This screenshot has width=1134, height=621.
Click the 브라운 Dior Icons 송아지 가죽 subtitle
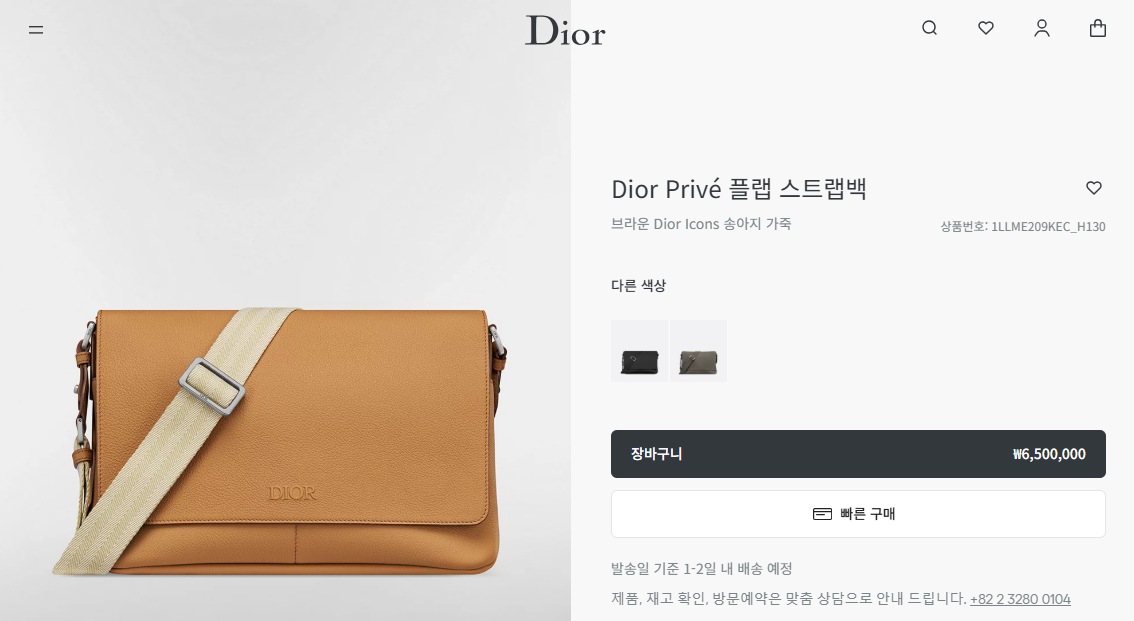(701, 224)
